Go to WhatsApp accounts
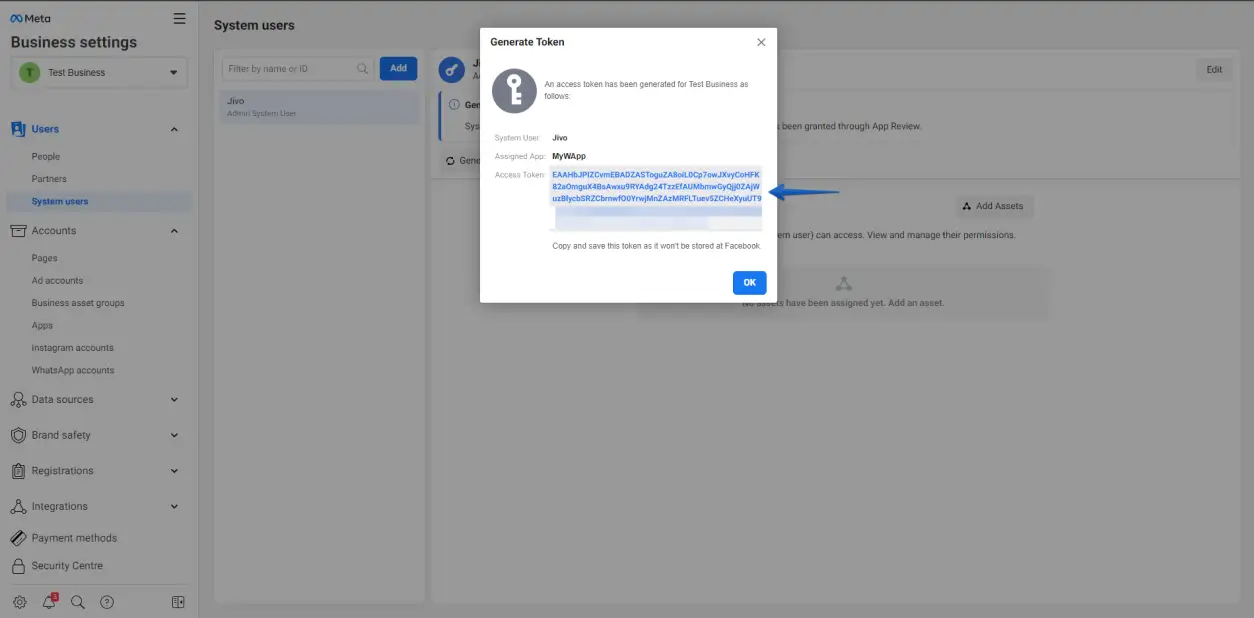This screenshot has width=1254, height=618. click(x=73, y=370)
